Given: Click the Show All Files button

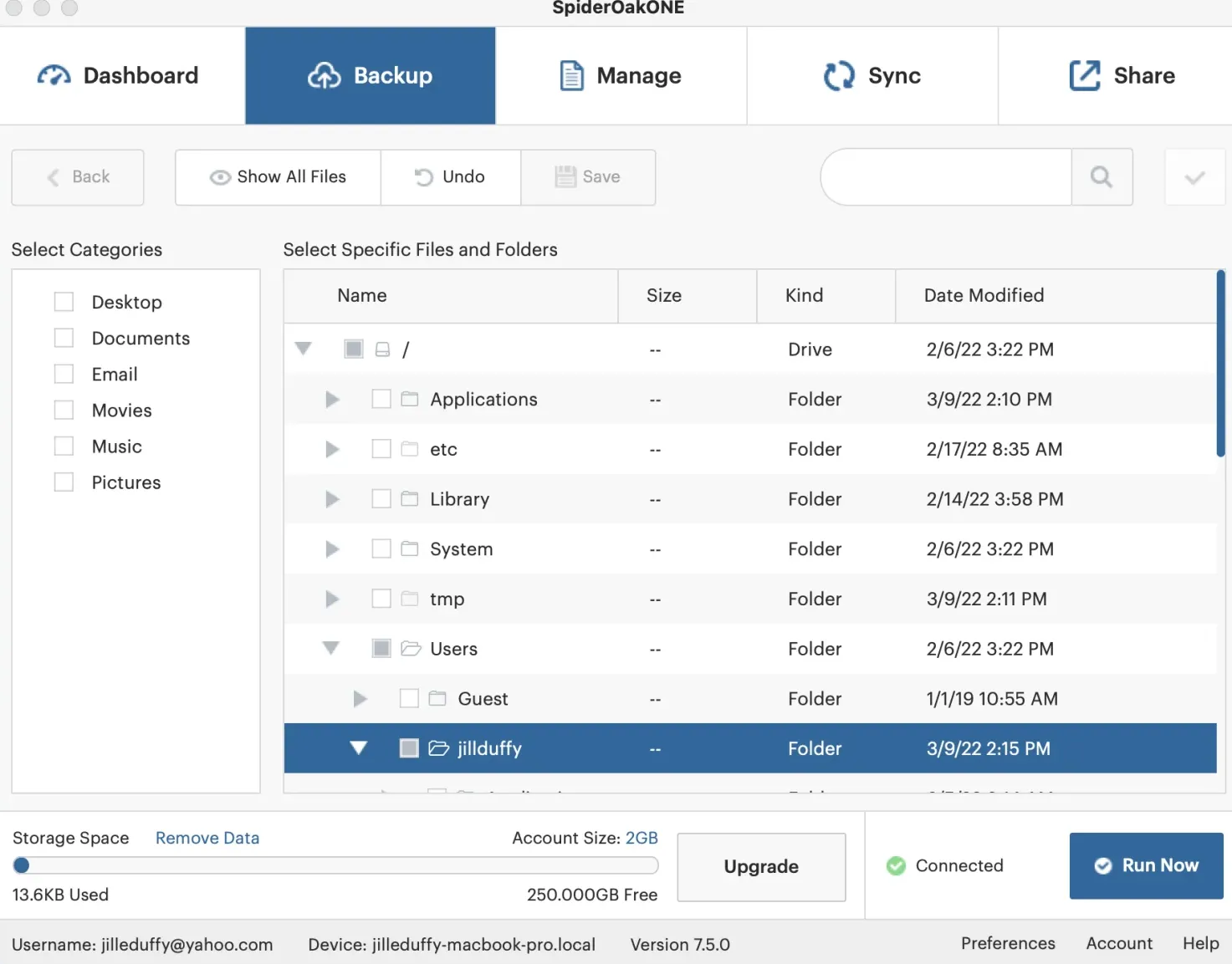Looking at the screenshot, I should click(x=278, y=177).
